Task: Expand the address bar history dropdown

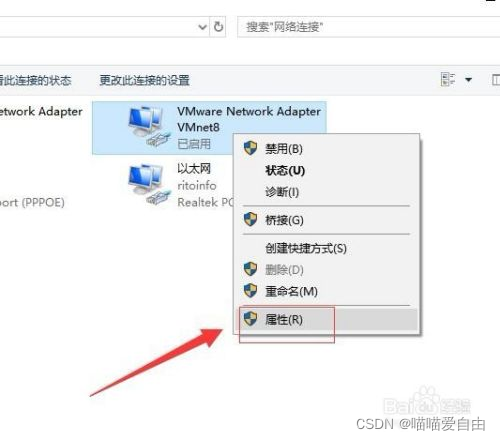Action: (202, 27)
